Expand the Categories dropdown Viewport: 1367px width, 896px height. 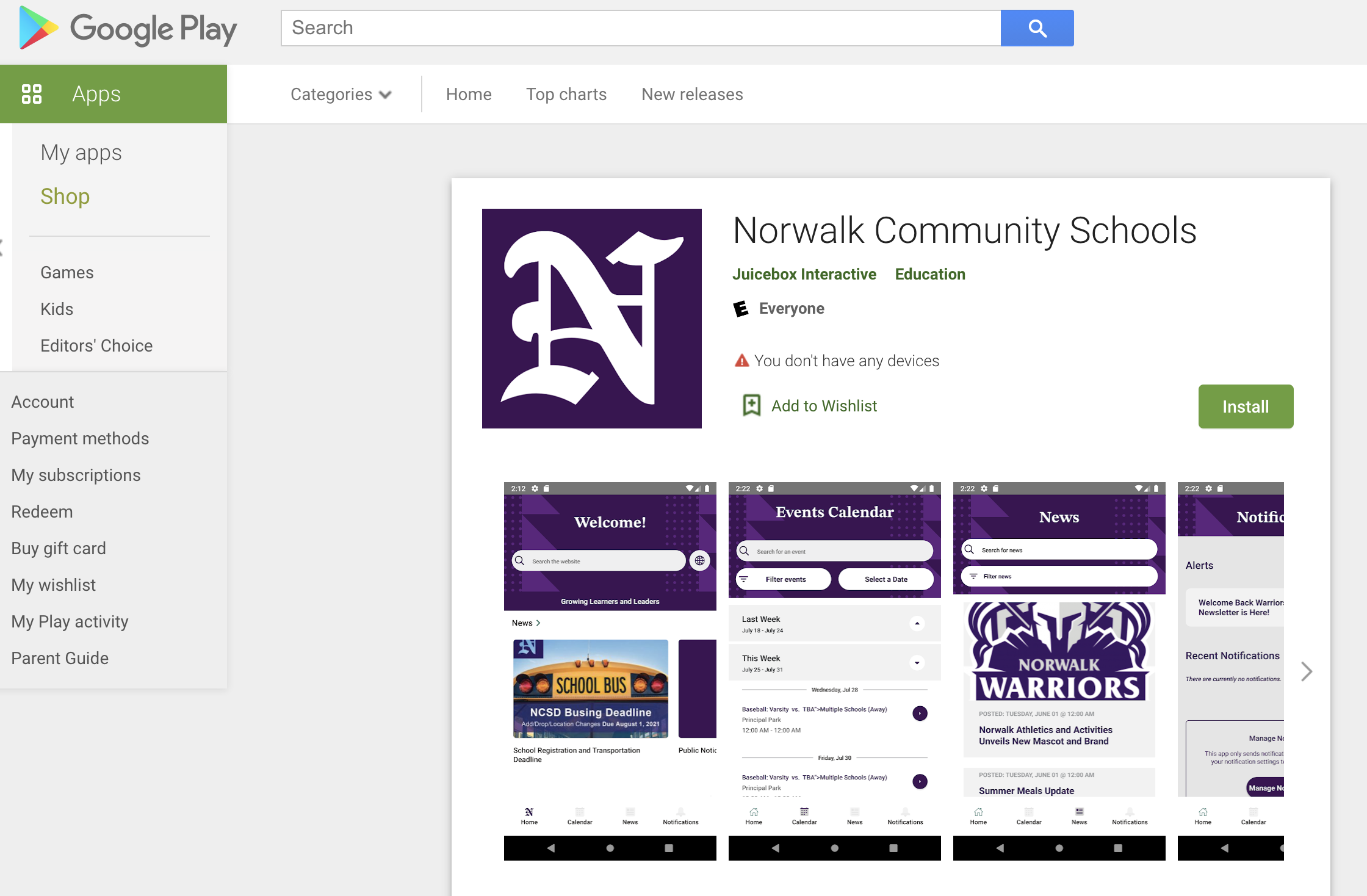[341, 94]
